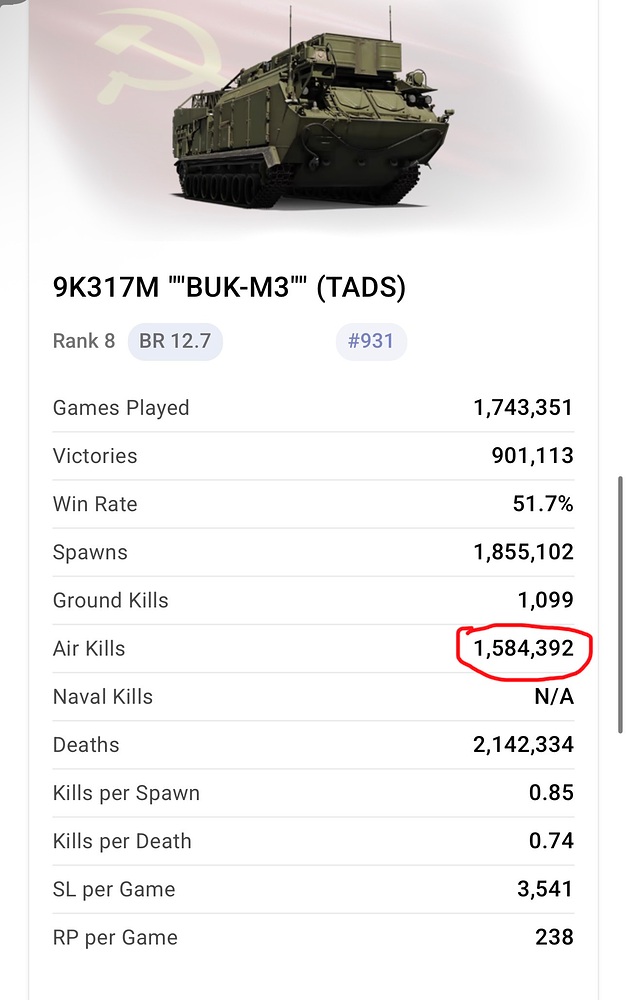The width and height of the screenshot is (627, 1000).
Task: Select the Victories value 901,113
Action: (532, 456)
